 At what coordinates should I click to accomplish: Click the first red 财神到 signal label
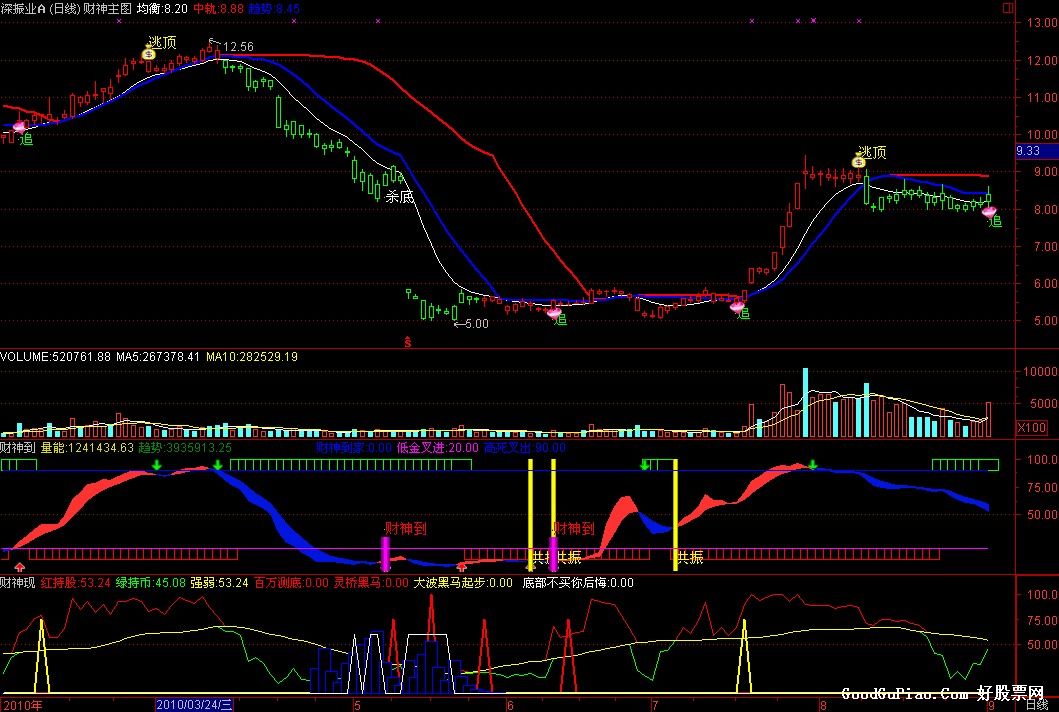coord(406,528)
